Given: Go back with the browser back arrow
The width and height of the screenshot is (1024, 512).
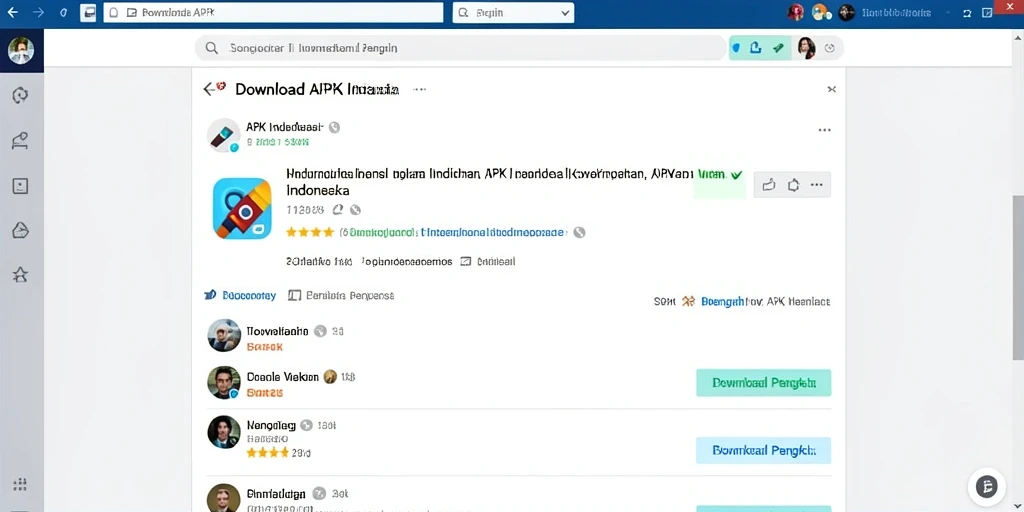Looking at the screenshot, I should [x=12, y=12].
